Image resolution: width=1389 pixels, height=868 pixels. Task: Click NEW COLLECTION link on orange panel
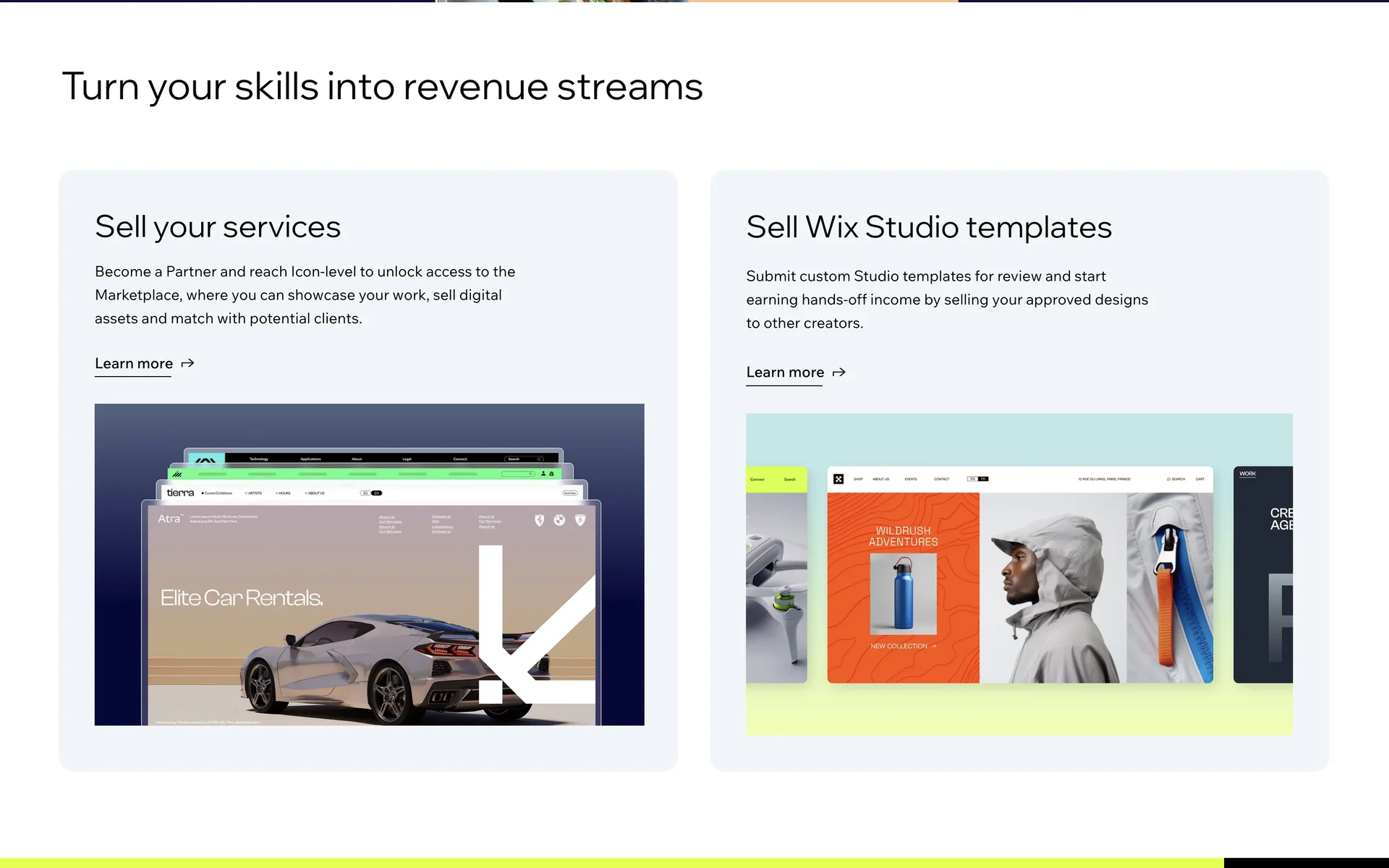(x=903, y=646)
